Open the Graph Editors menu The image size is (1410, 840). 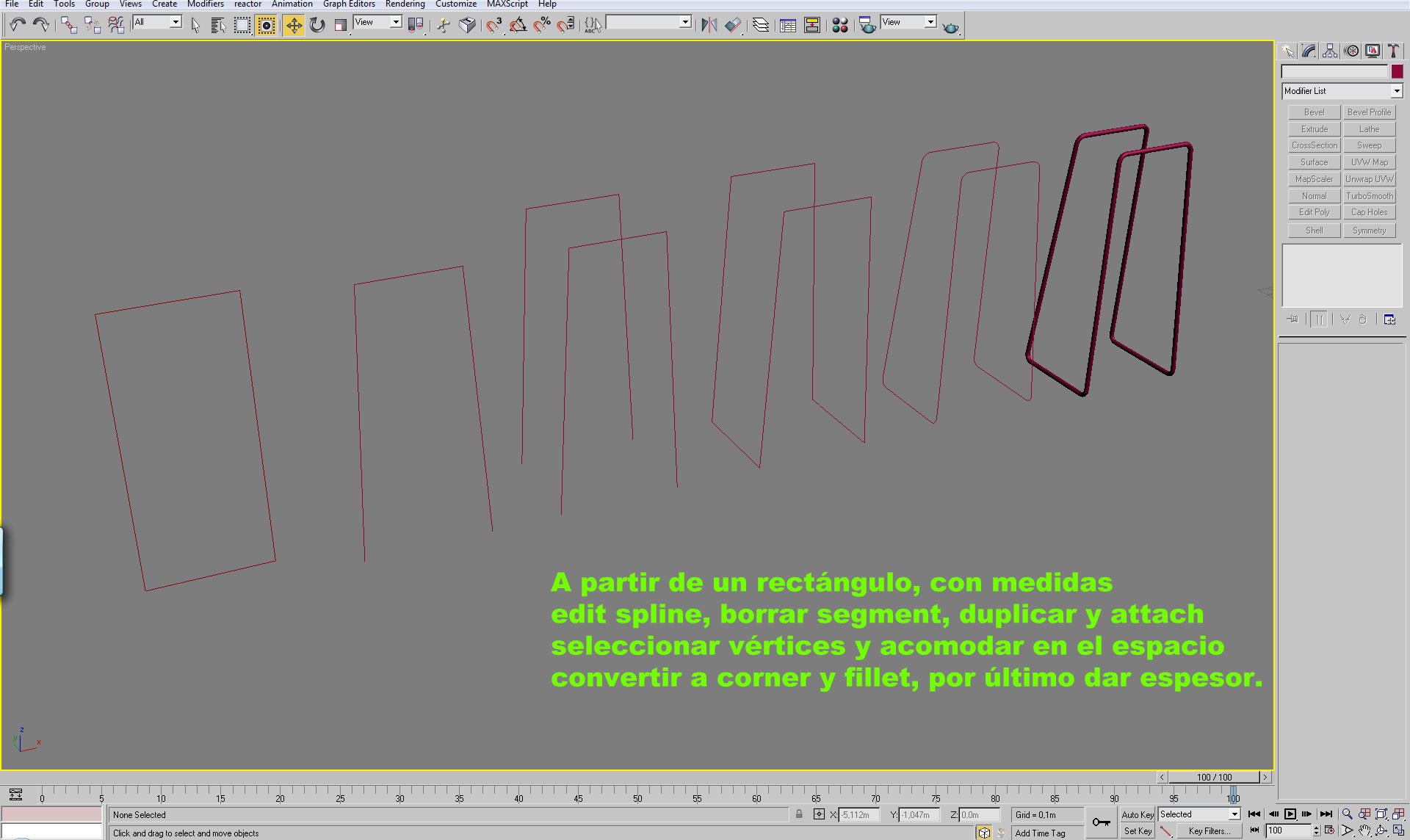coord(349,4)
